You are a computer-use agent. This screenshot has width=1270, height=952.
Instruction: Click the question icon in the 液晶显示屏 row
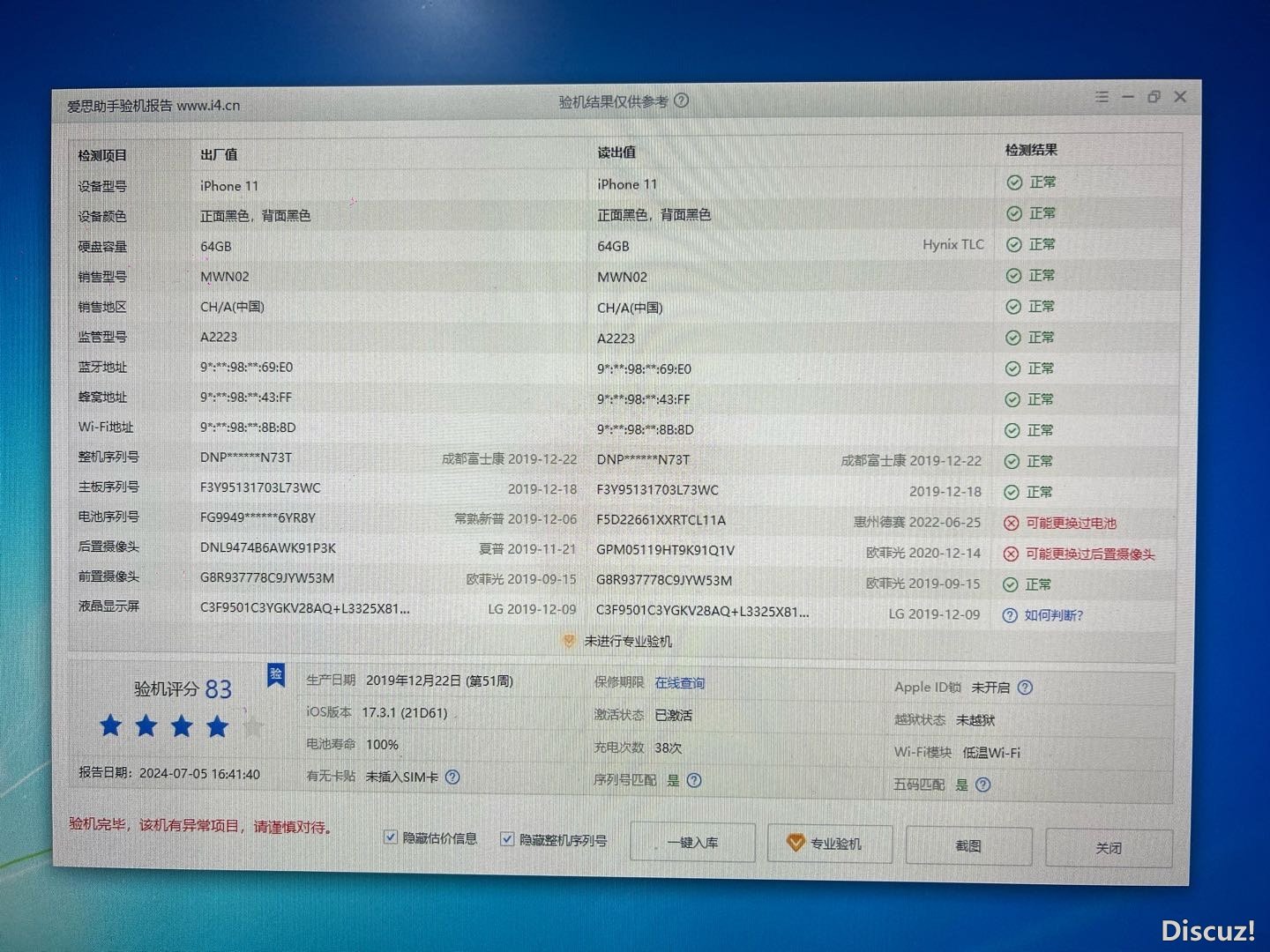pos(1010,615)
